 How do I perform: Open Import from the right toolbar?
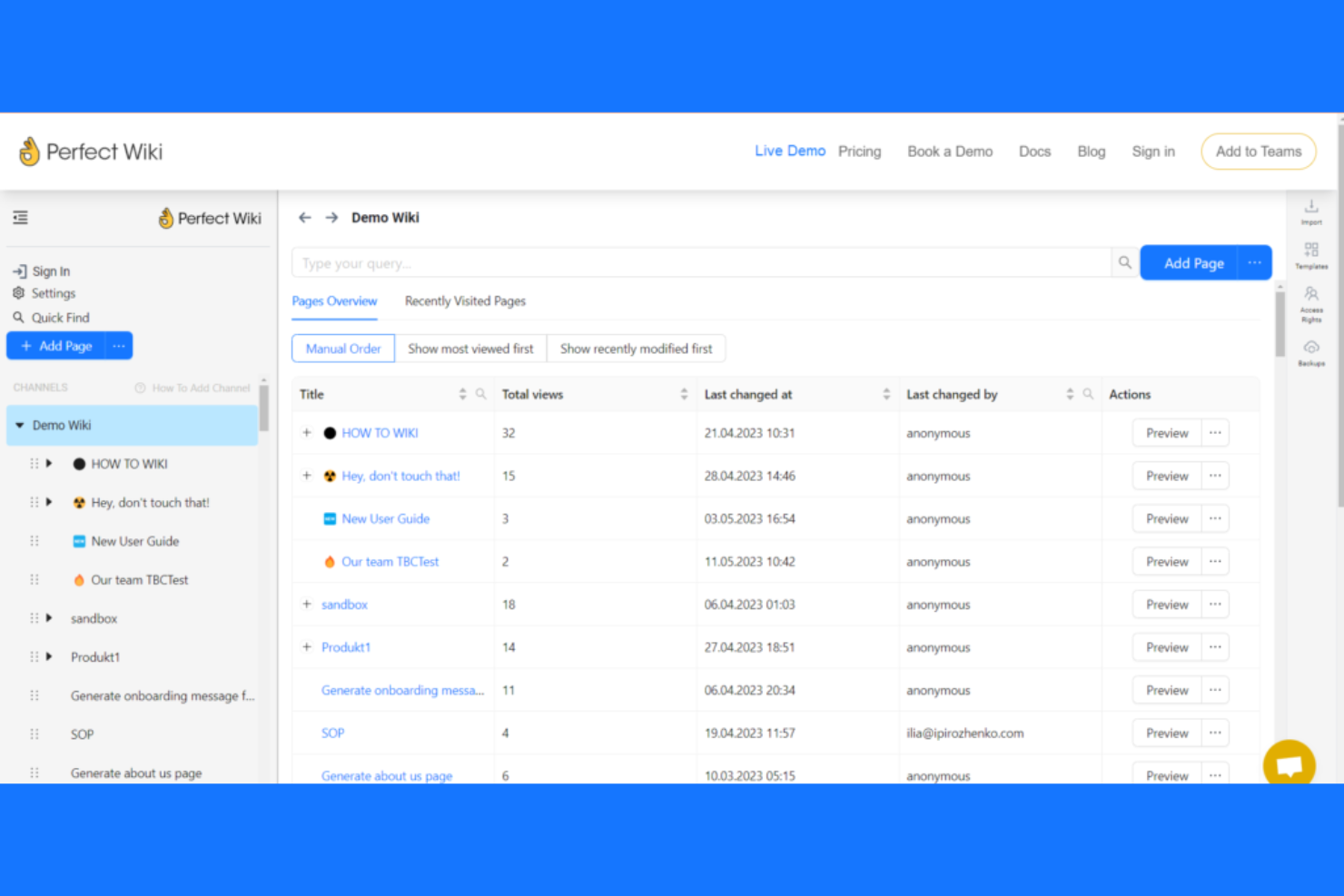tap(1311, 212)
